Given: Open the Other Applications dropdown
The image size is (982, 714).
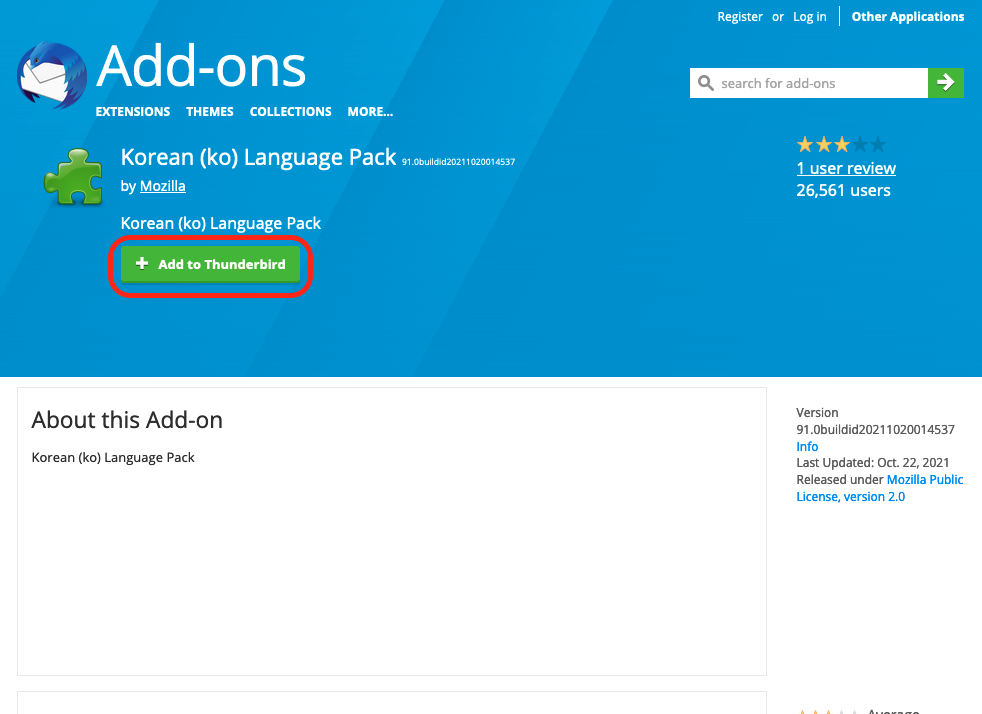Looking at the screenshot, I should 907,17.
